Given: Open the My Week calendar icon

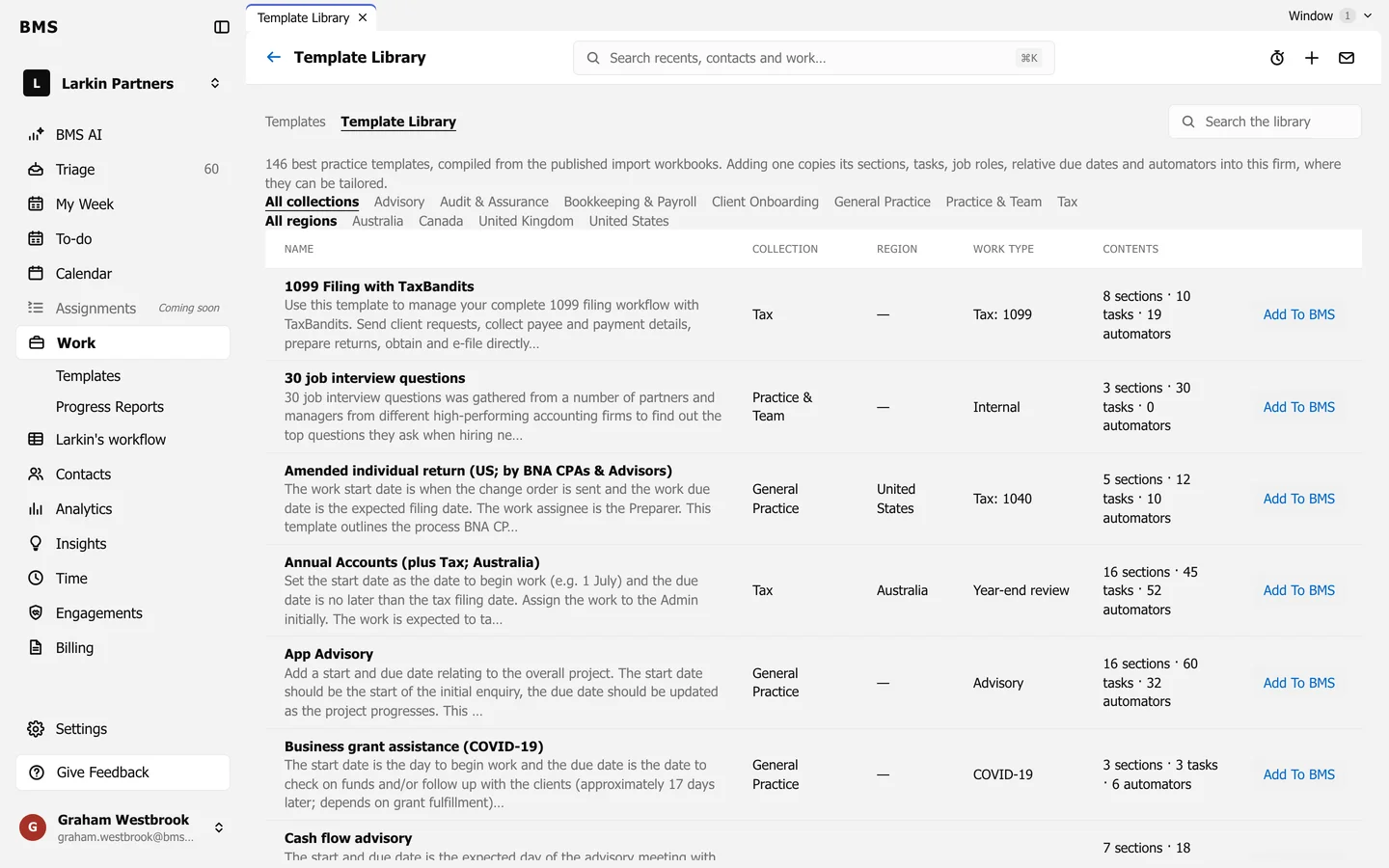Looking at the screenshot, I should coord(36,204).
